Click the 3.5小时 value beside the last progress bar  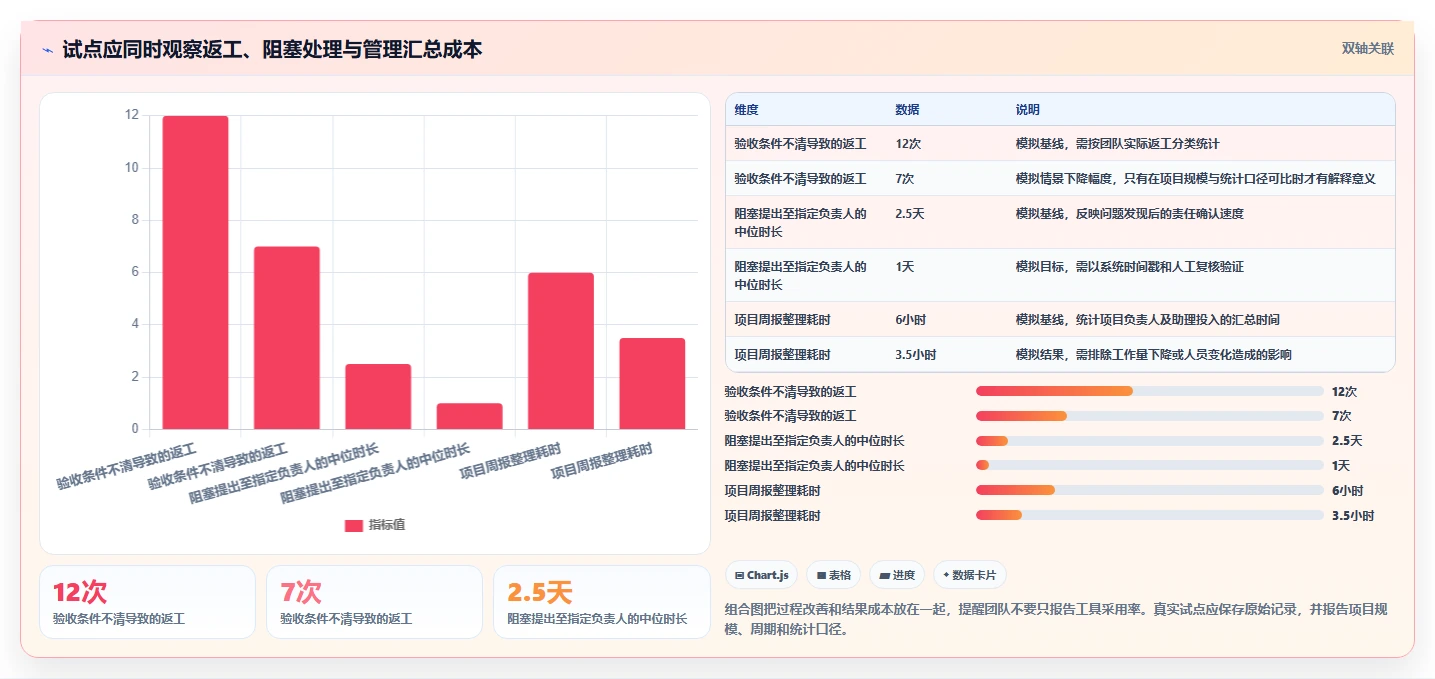click(1353, 516)
